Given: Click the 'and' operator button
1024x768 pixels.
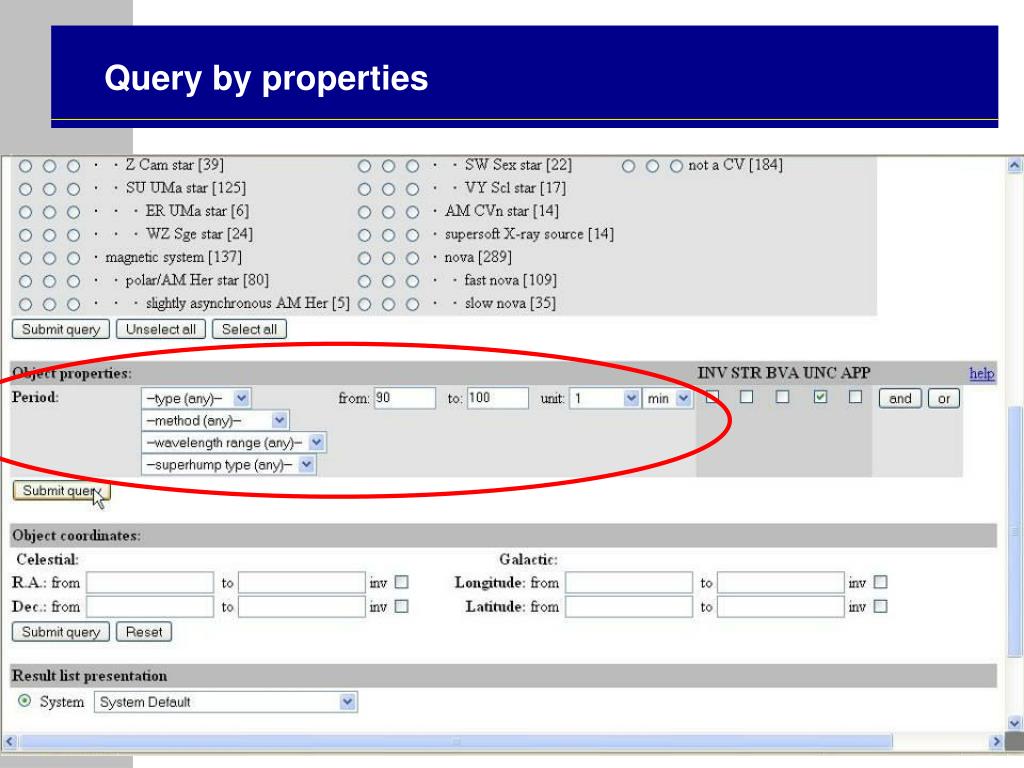Looking at the screenshot, I should (x=900, y=398).
